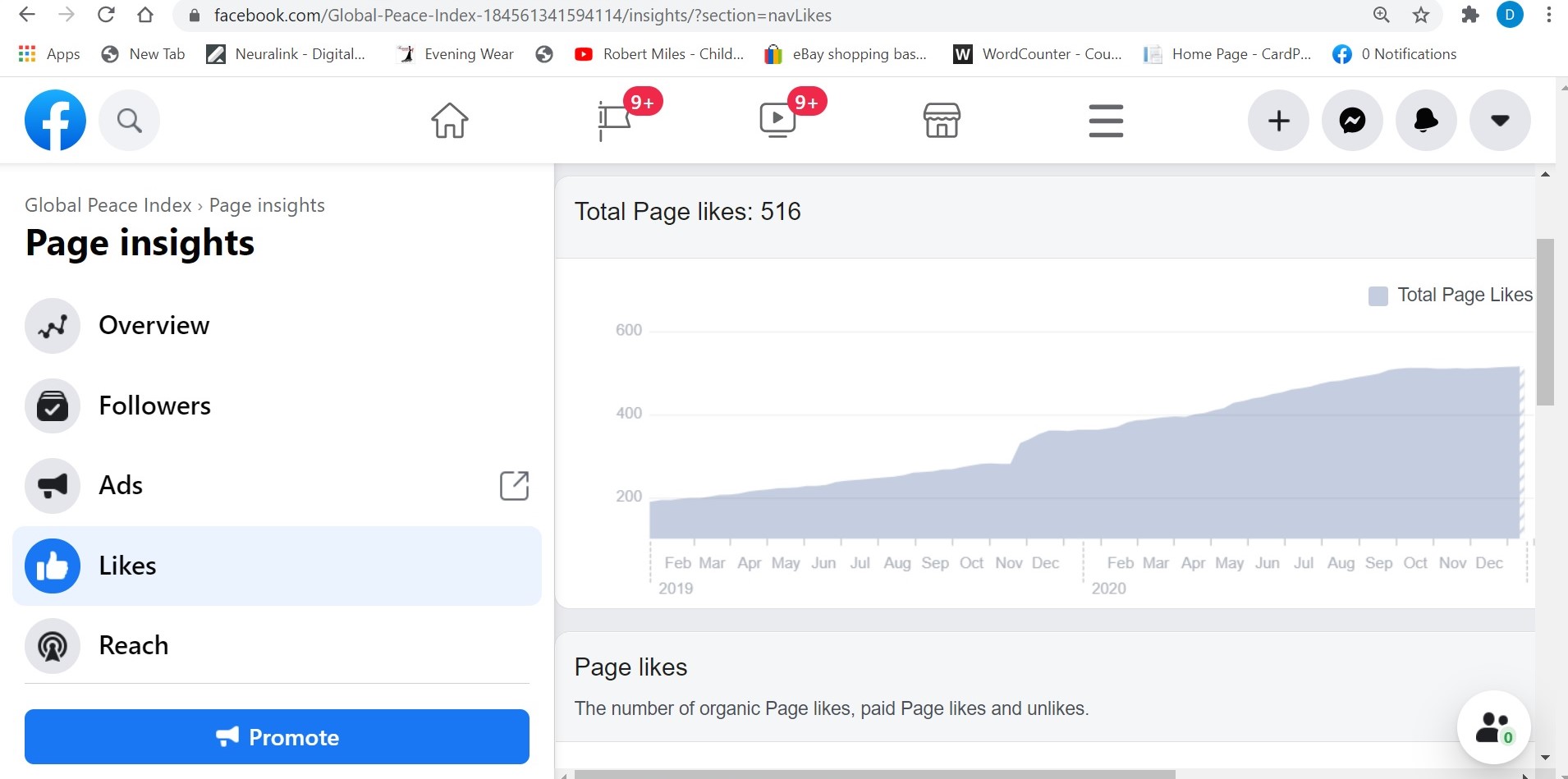Open the Marketplace storefront icon
1568x779 pixels.
942,121
